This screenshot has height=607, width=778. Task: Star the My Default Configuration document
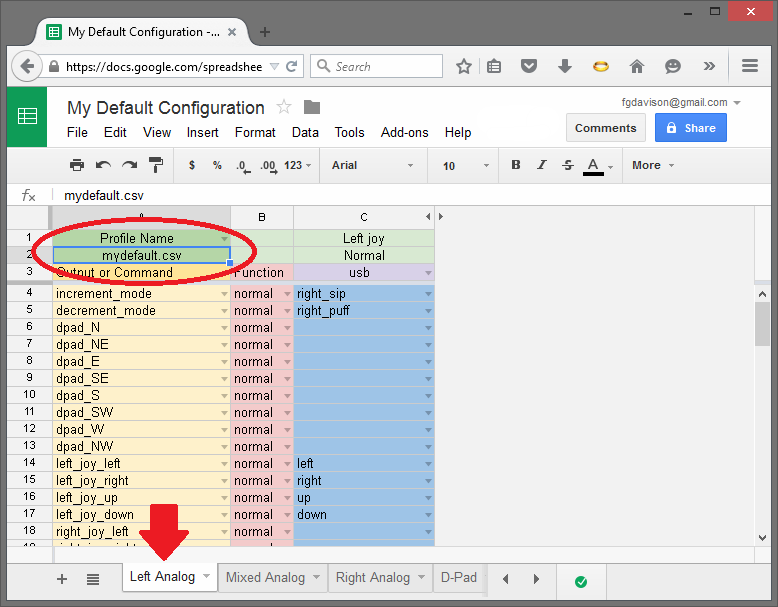point(284,107)
